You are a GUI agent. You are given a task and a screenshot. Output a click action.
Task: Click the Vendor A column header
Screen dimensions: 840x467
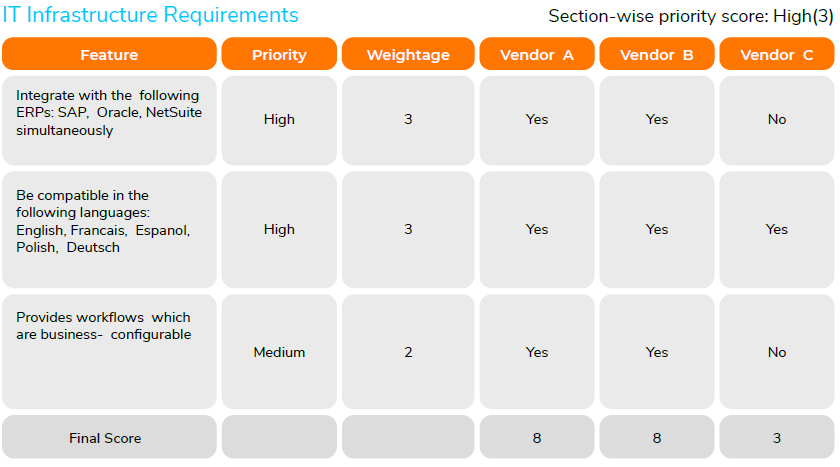click(537, 55)
